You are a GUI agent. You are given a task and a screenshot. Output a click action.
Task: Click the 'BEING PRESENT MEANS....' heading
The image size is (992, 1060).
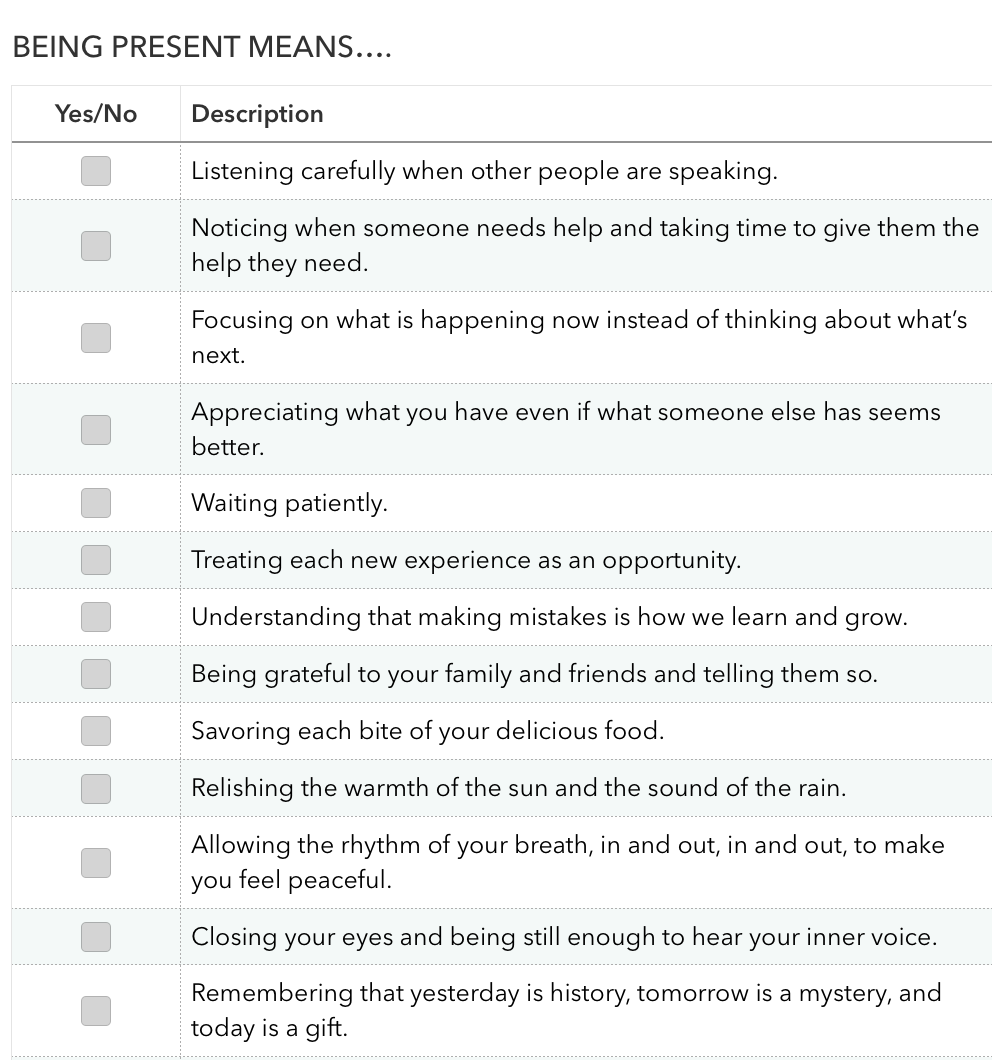click(202, 47)
